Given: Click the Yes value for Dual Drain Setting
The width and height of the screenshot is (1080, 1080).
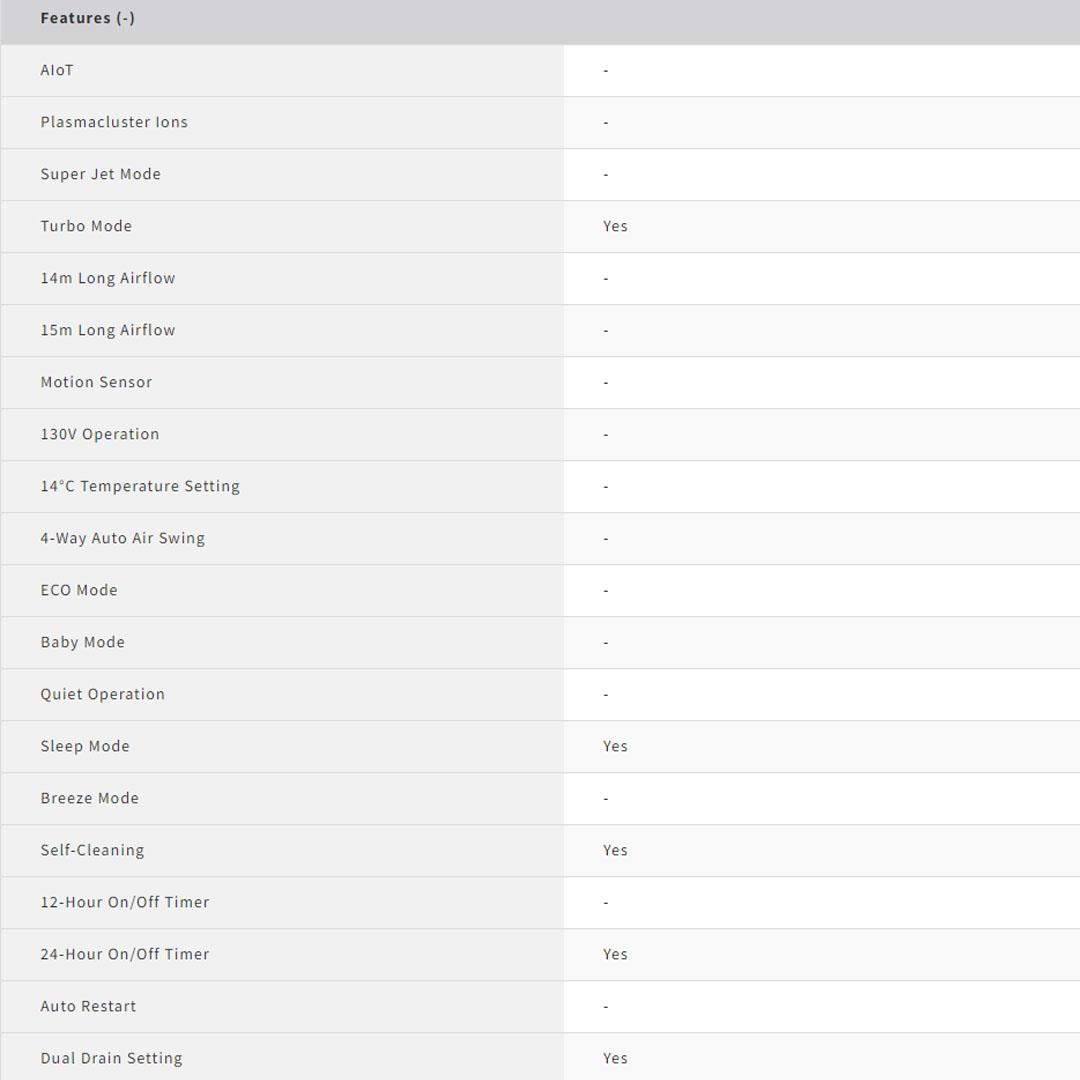Looking at the screenshot, I should coord(615,1059).
